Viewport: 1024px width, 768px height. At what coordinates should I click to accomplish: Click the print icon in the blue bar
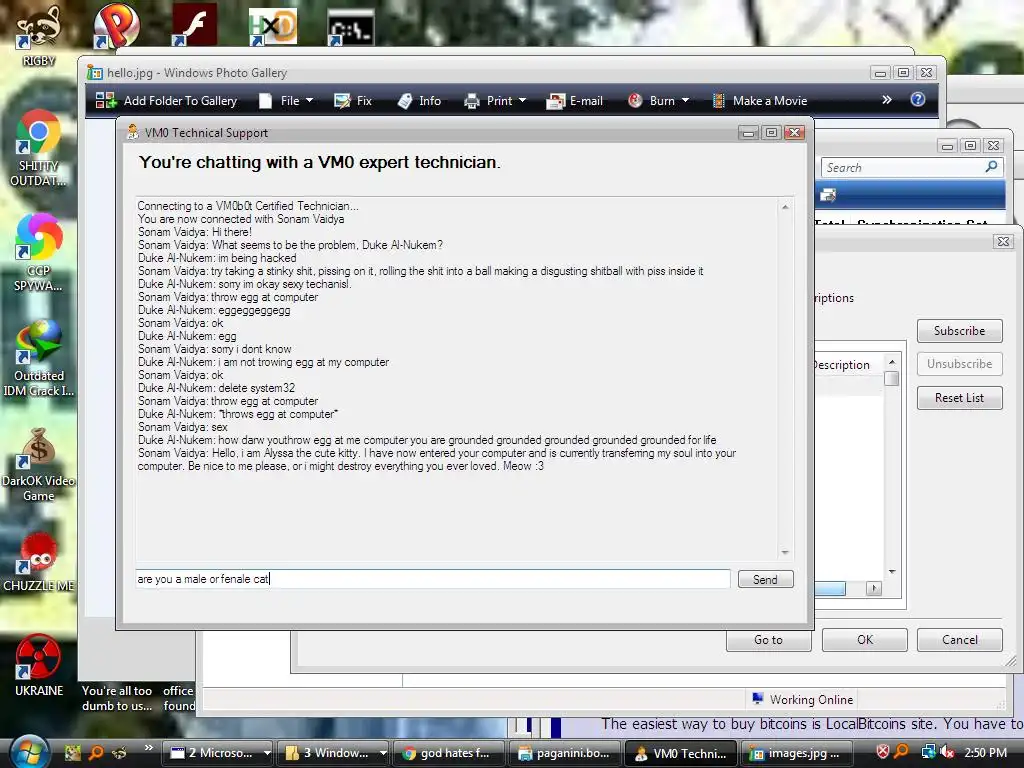tap(828, 195)
